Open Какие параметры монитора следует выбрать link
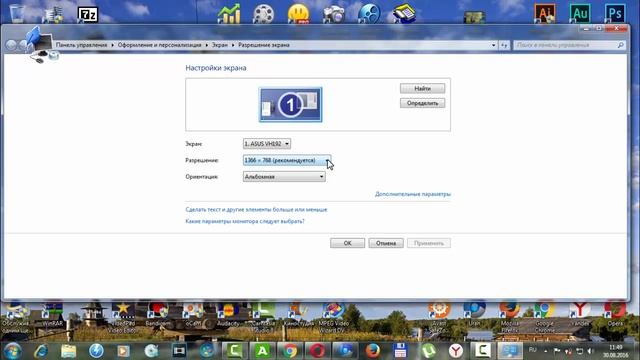Screen dimensions: 640x360 tap(245, 222)
